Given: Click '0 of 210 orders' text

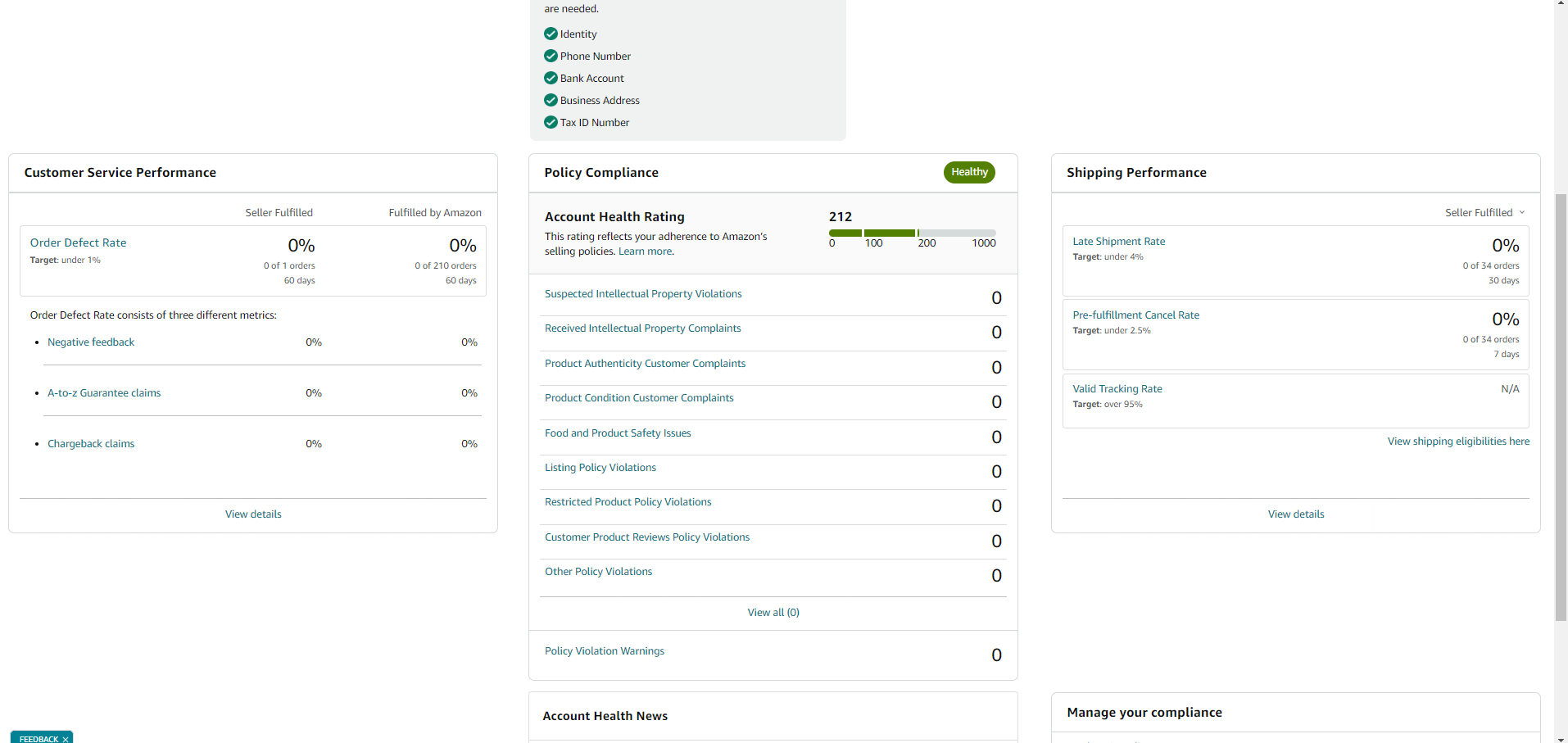Looking at the screenshot, I should tap(446, 265).
